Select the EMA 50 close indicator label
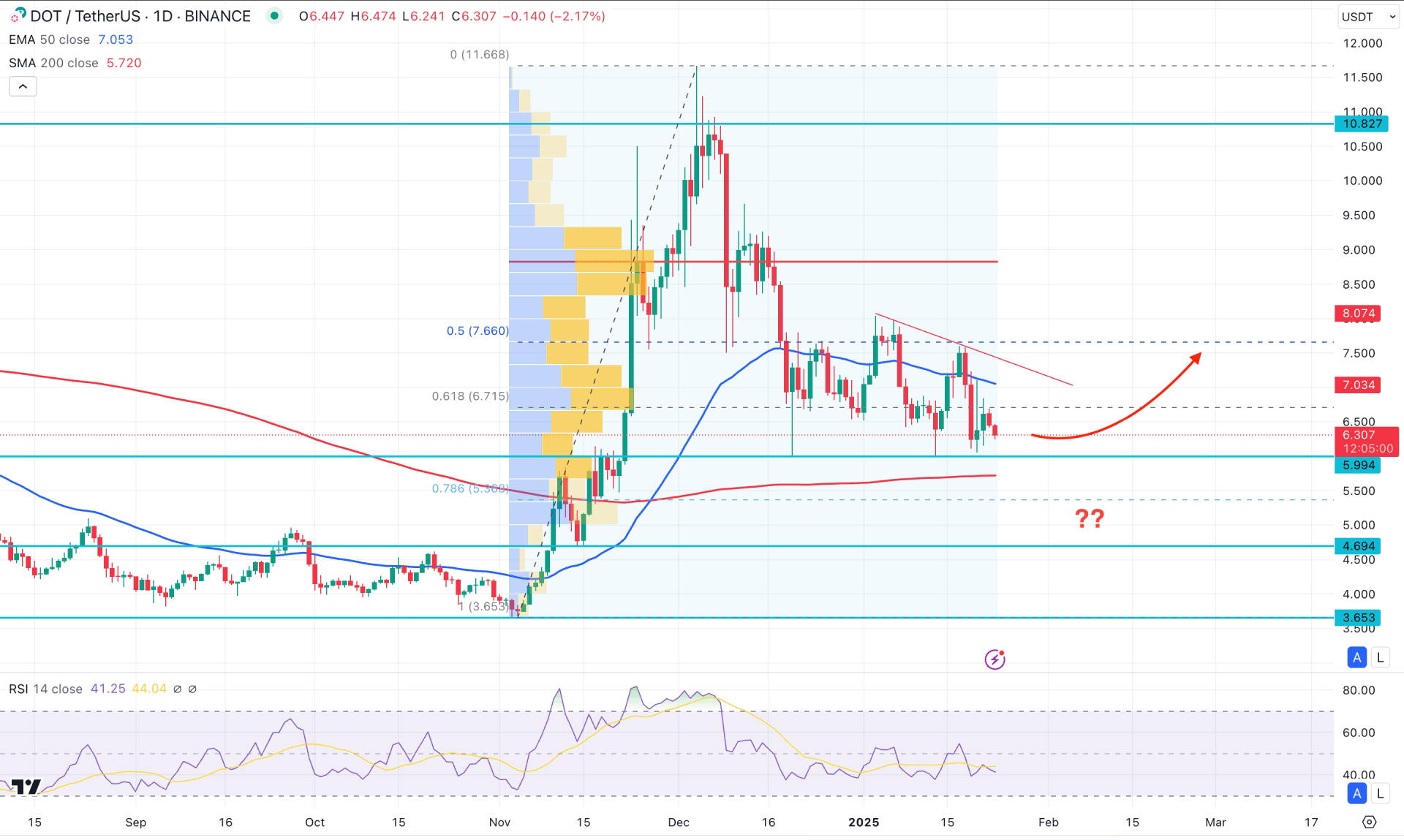Screen dimensions: 1404x840 pos(50,39)
